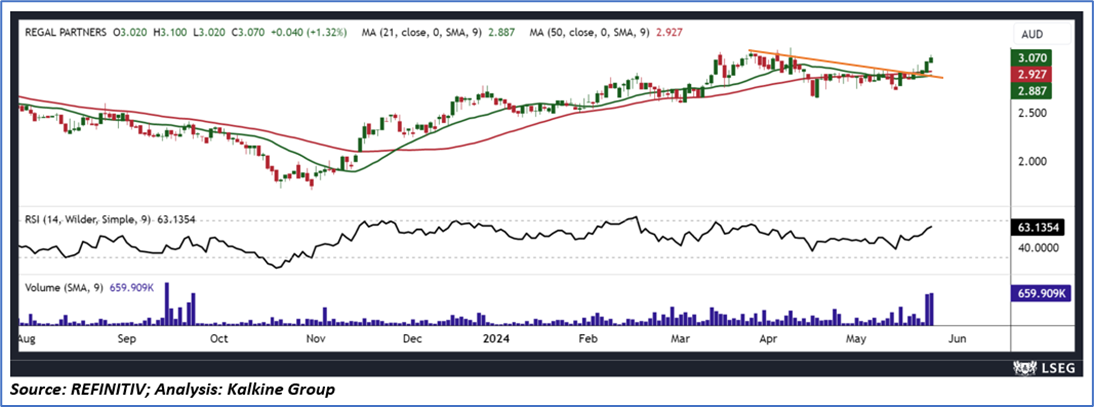
Task: Click the 63.1354 RSI value tag
Action: click(x=1038, y=228)
